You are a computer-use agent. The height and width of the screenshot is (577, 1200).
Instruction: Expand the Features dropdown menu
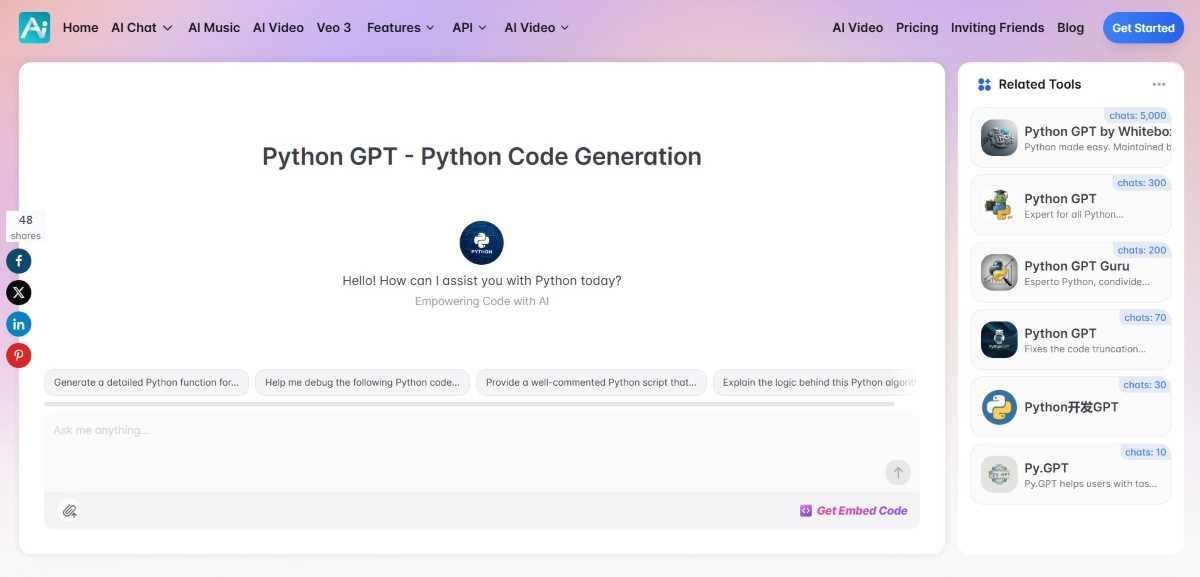tap(400, 28)
